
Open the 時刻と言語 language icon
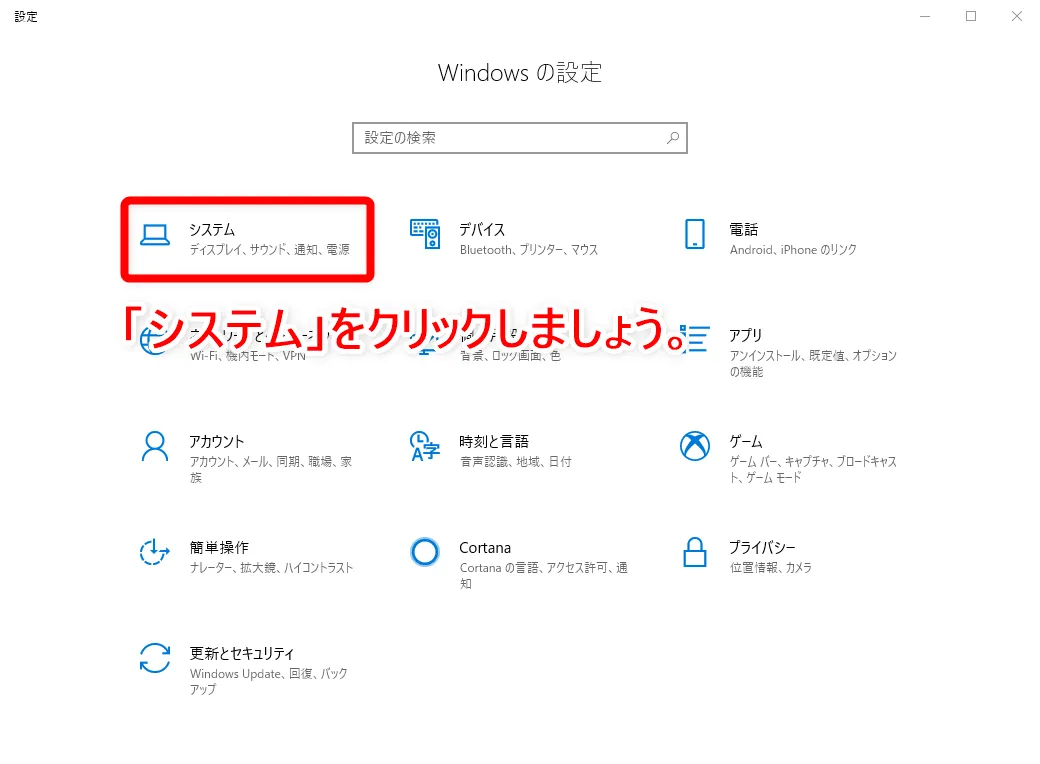[424, 446]
